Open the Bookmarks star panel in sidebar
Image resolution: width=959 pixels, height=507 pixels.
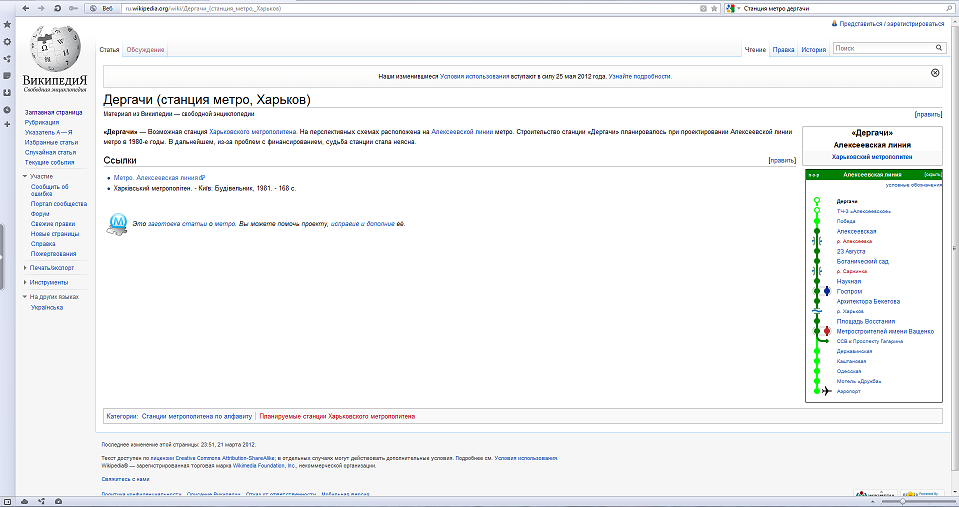(7, 24)
